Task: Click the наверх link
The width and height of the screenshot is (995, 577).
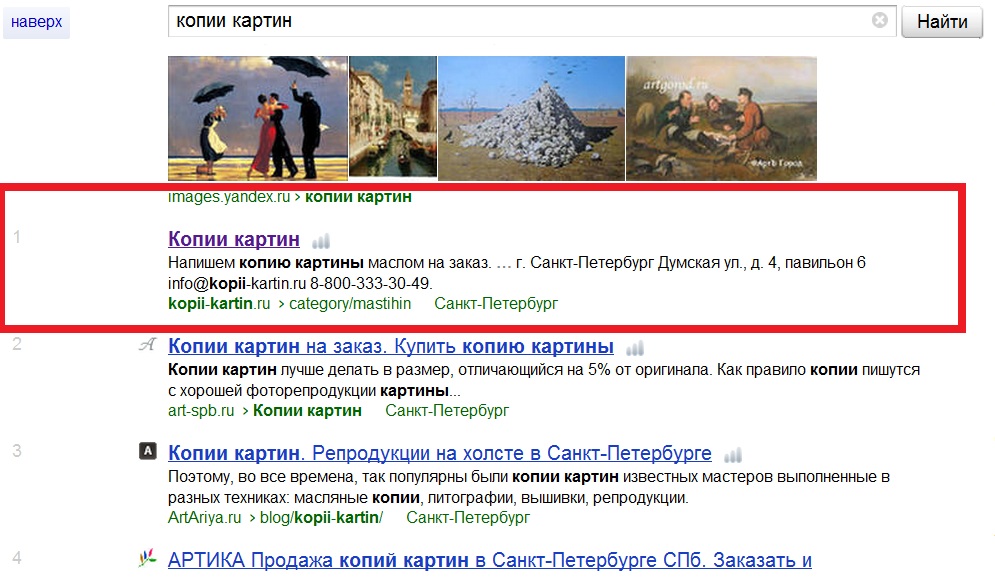Action: coord(36,22)
